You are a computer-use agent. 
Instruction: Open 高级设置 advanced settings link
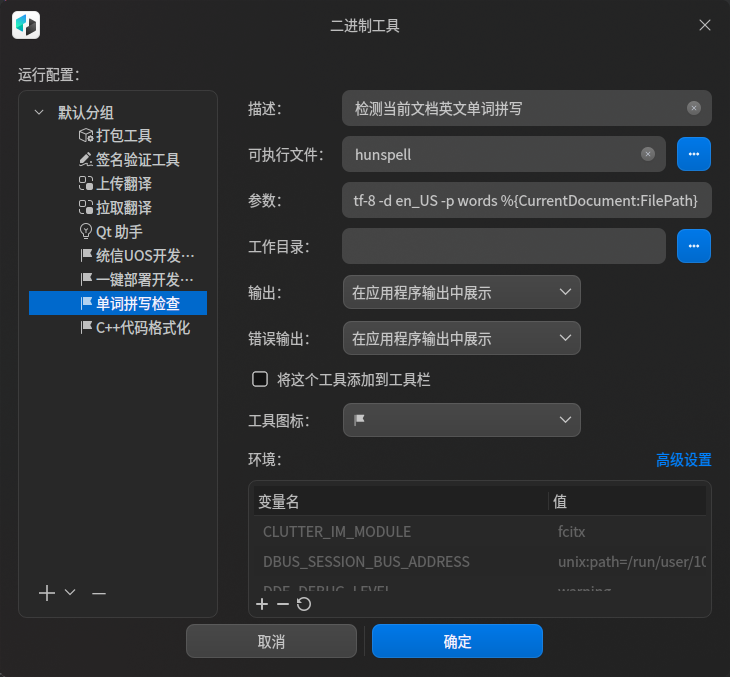(x=683, y=460)
